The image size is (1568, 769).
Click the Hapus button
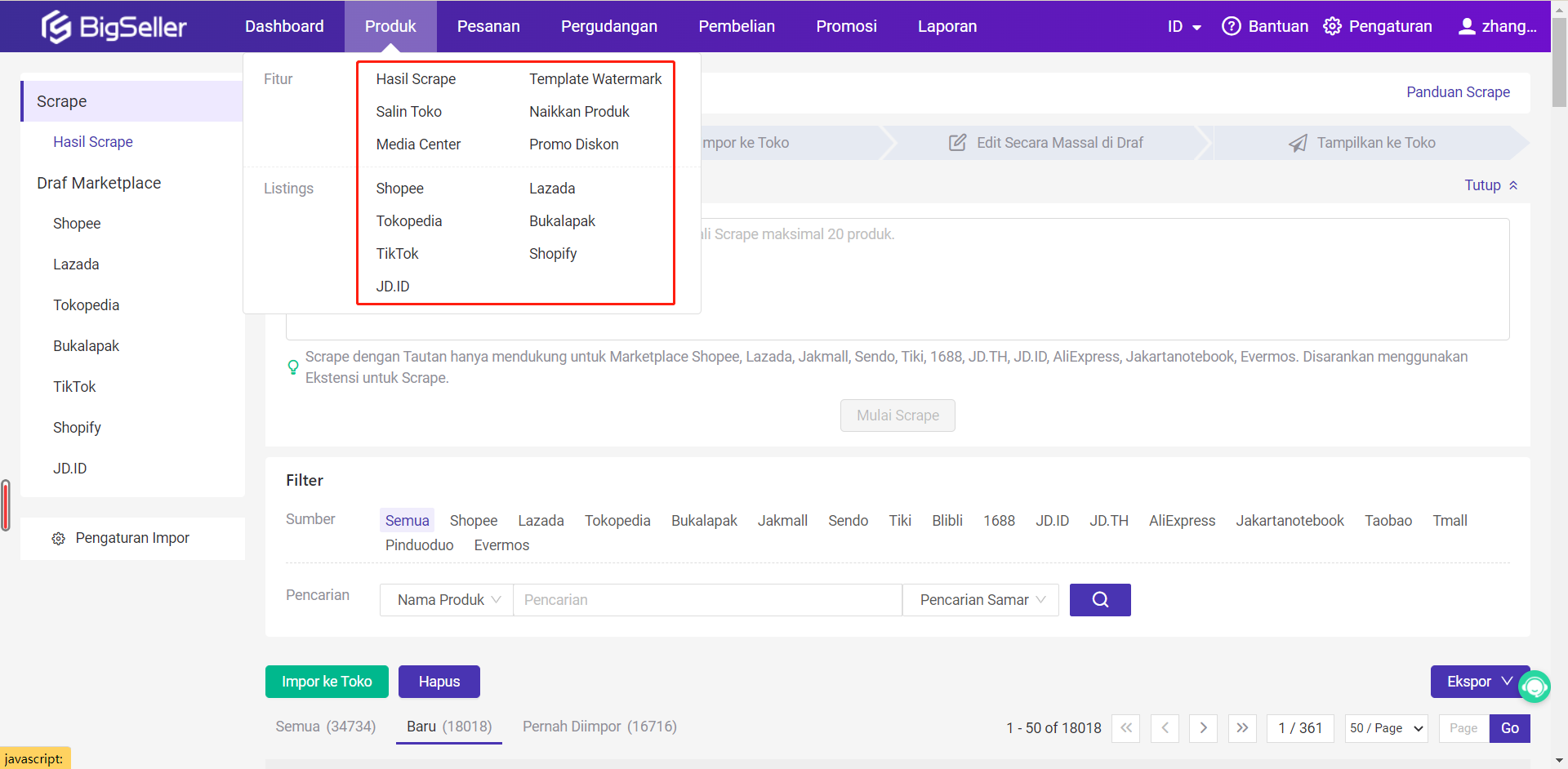coord(439,682)
